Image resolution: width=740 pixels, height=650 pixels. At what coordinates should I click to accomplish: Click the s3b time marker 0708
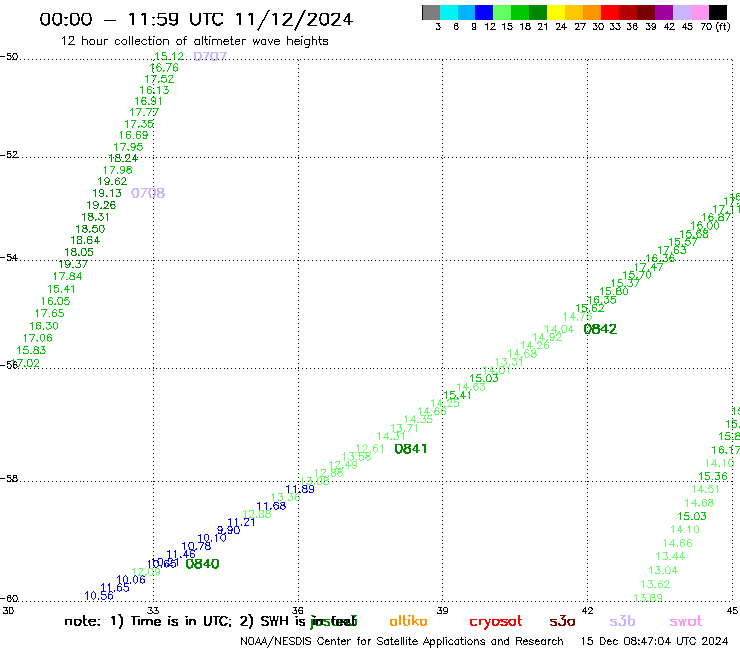tap(148, 193)
